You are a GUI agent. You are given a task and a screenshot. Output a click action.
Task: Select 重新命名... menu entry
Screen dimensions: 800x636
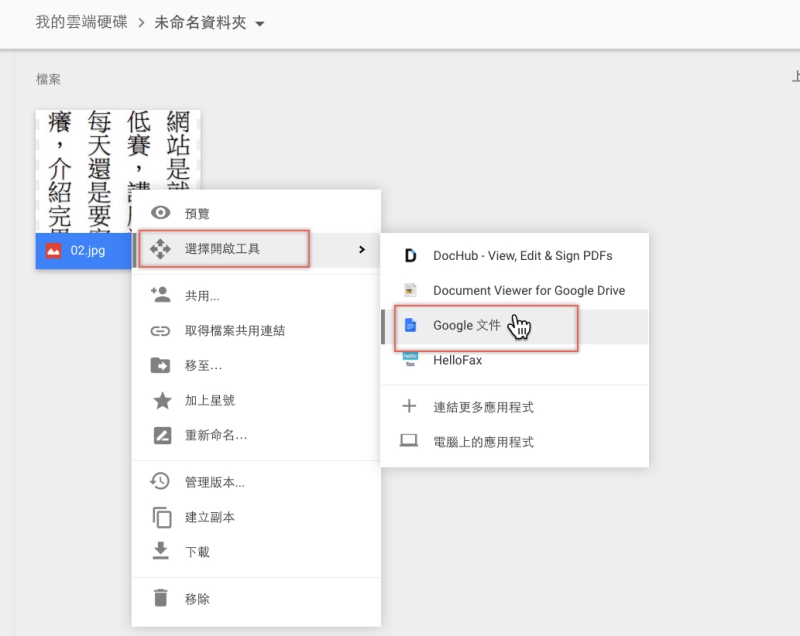pyautogui.click(x=256, y=436)
